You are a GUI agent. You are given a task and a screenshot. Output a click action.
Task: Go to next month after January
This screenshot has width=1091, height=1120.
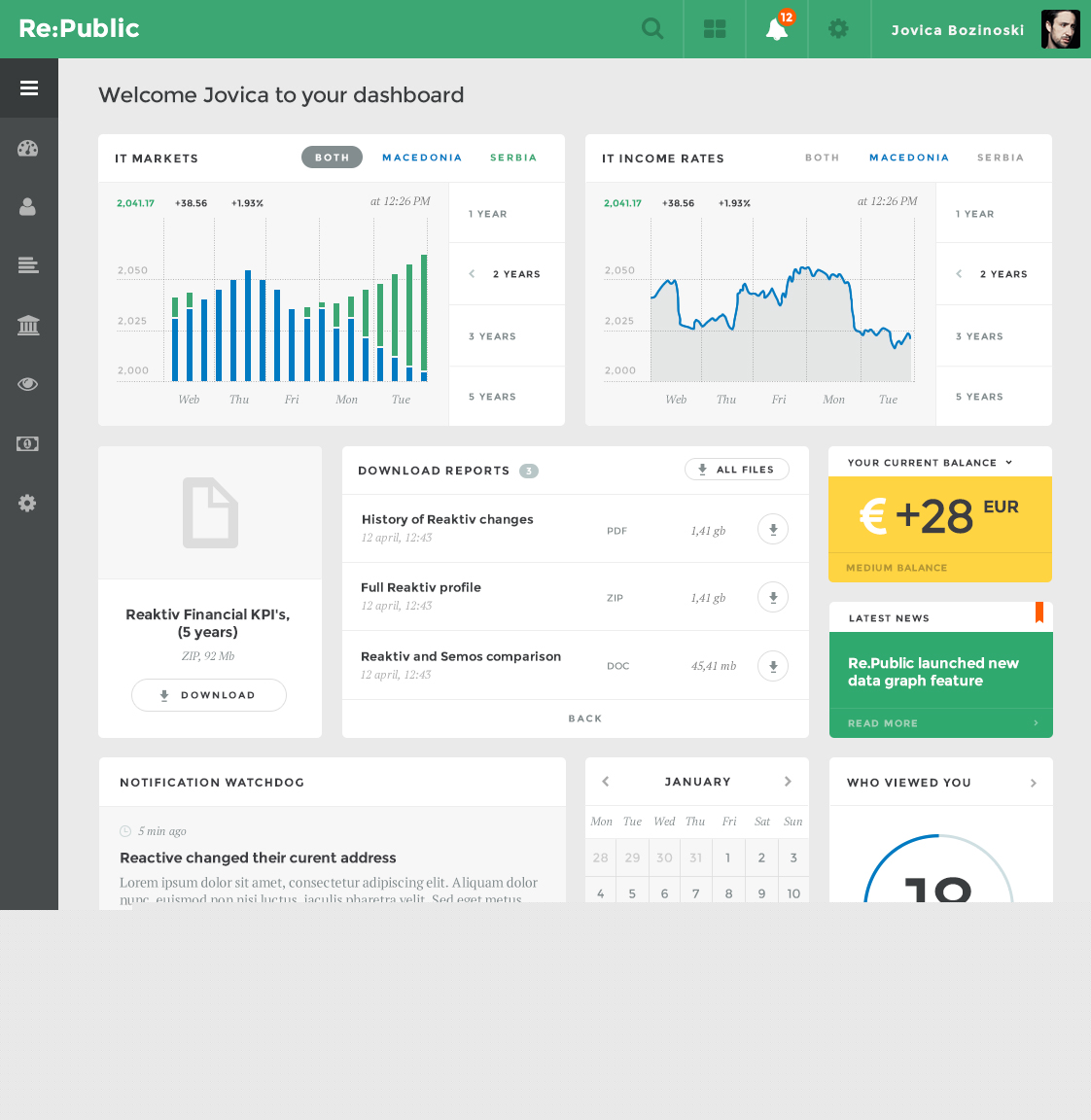point(788,782)
